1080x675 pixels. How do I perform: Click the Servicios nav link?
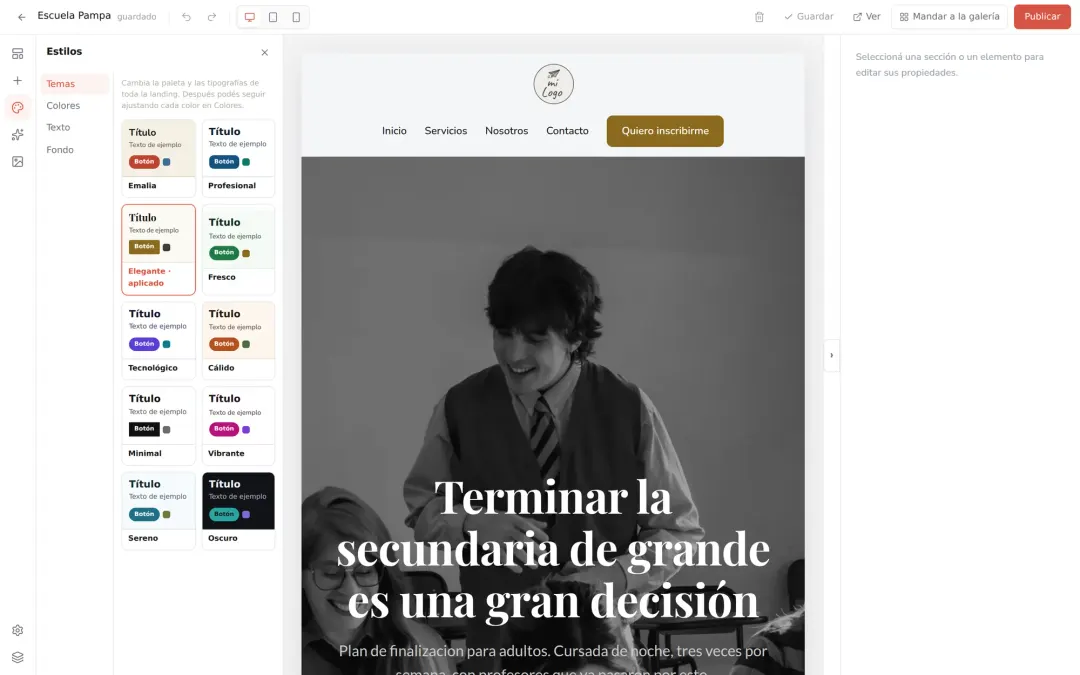pyautogui.click(x=446, y=131)
